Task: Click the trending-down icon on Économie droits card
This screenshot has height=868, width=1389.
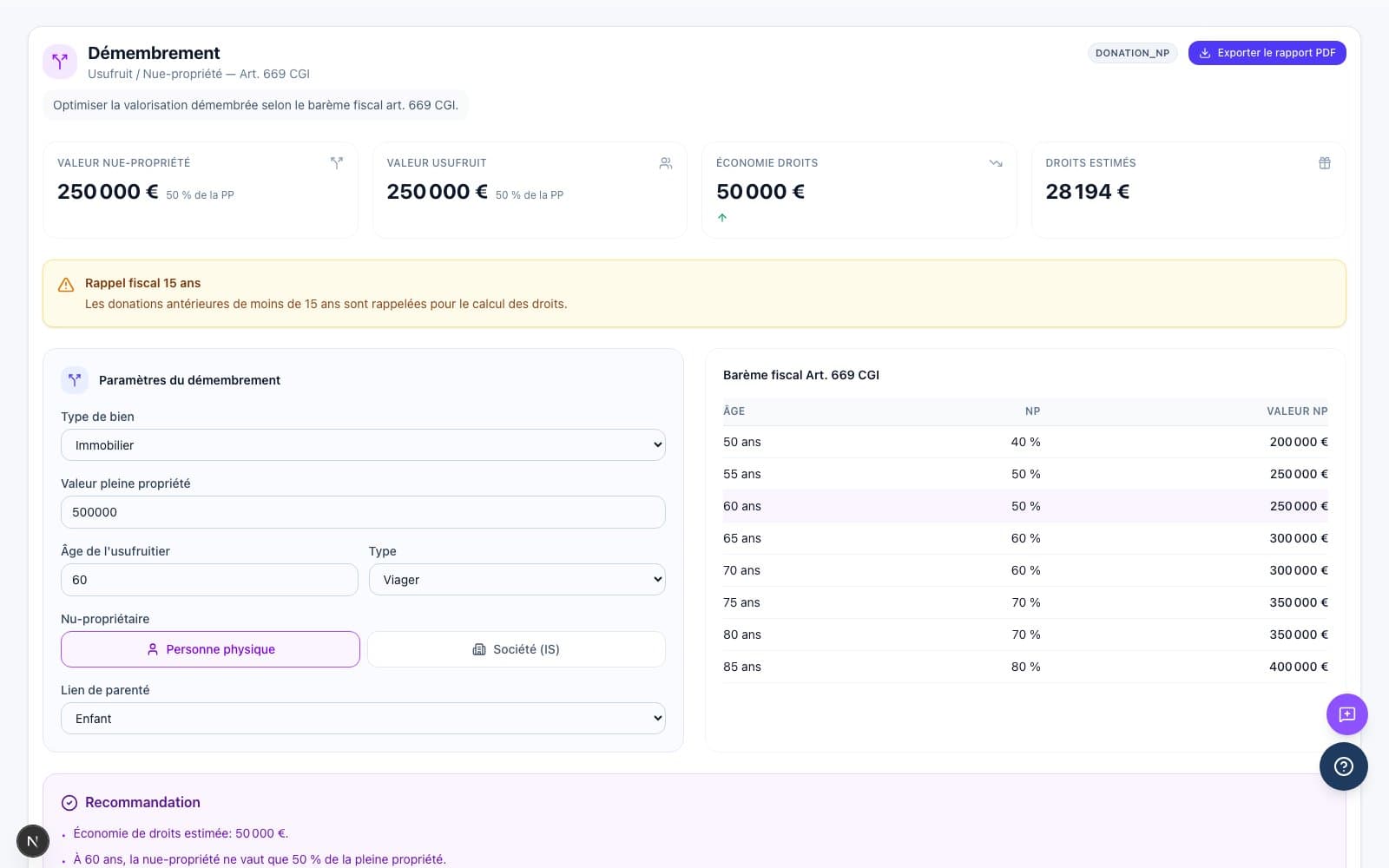Action: [x=995, y=163]
